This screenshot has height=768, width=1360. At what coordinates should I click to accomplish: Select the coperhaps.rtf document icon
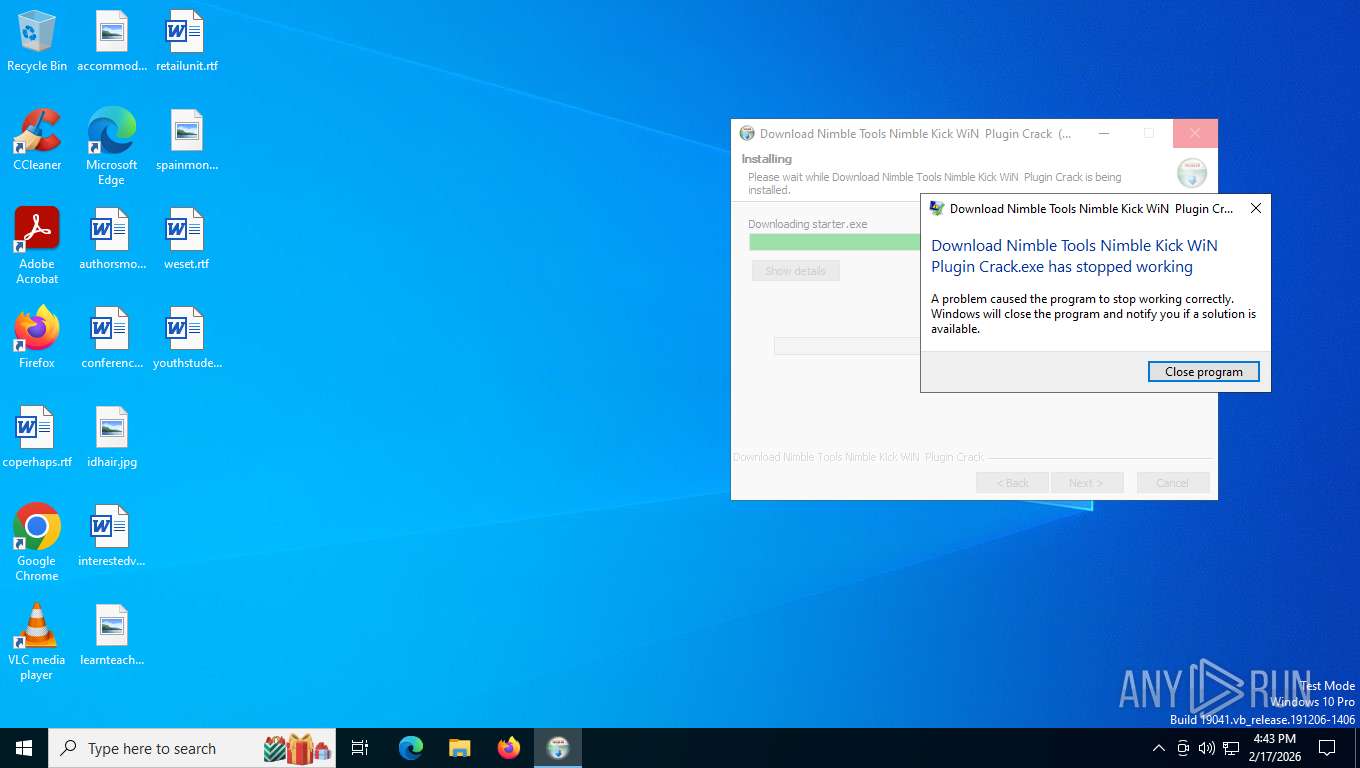37,438
